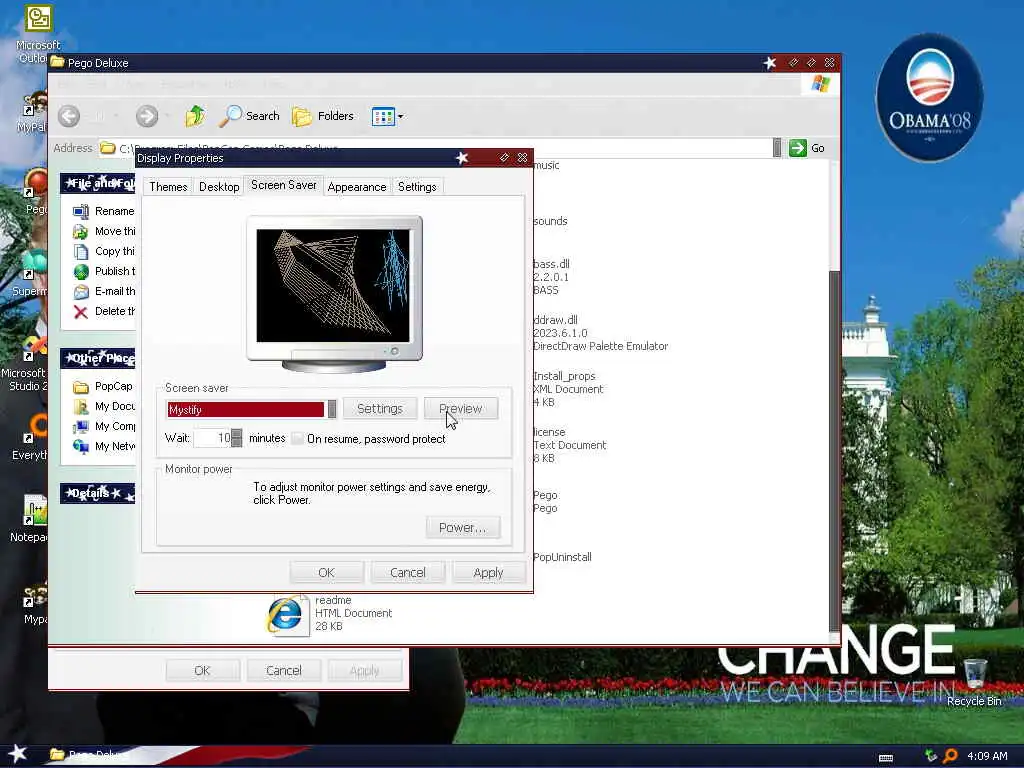Switch to the Appearance tab
The image size is (1024, 768).
tap(357, 187)
